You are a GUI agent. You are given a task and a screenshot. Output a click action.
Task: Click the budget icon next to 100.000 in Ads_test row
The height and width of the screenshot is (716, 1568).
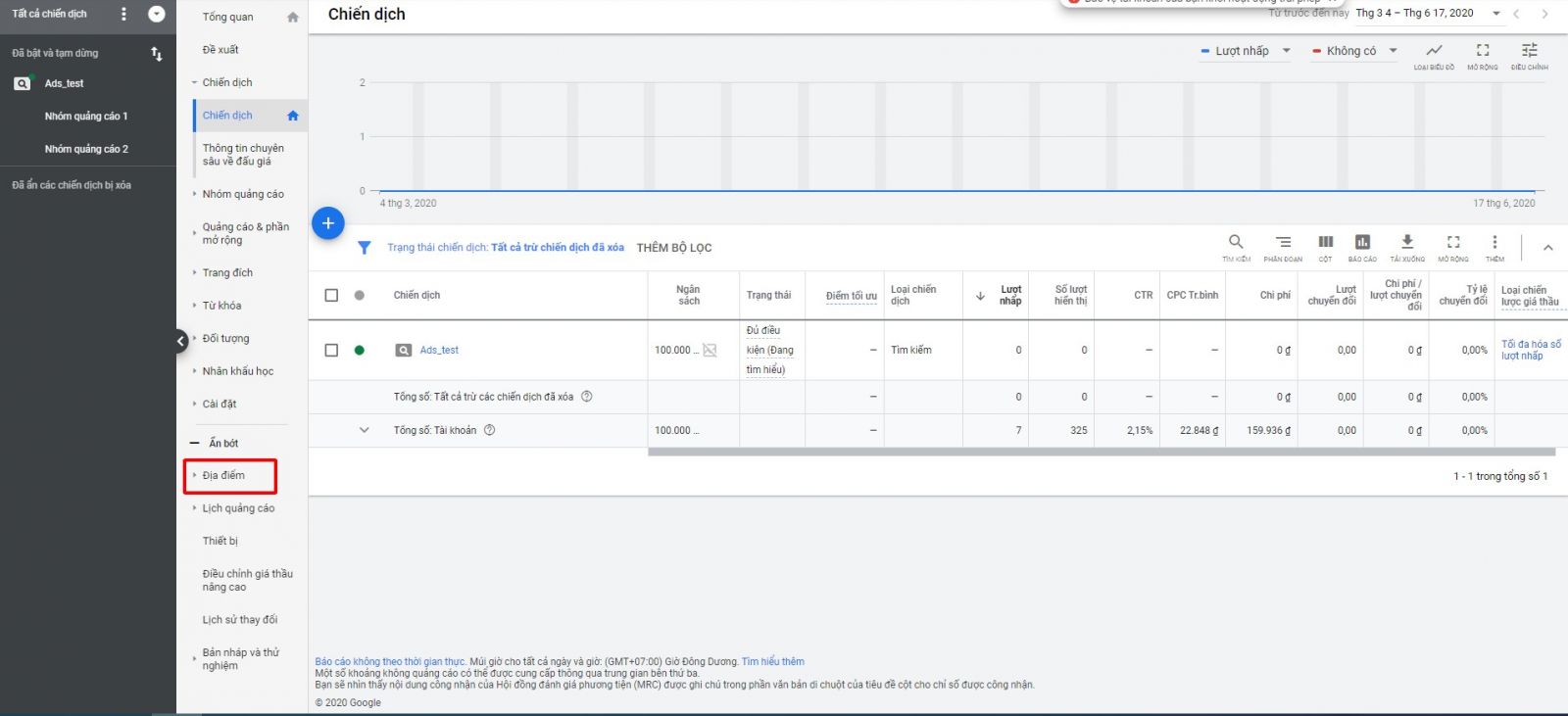[x=710, y=351]
